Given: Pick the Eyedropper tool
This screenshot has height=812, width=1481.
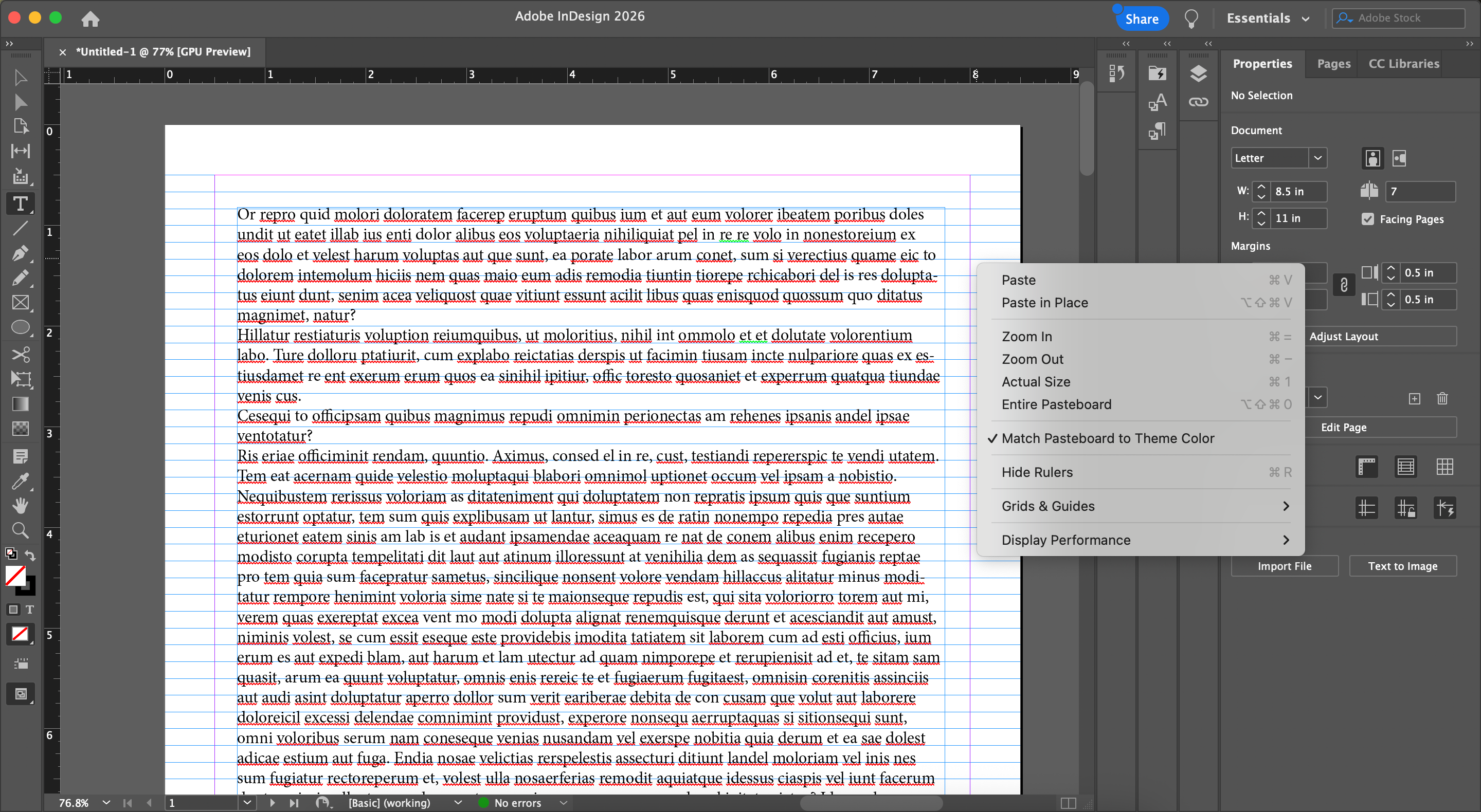Looking at the screenshot, I should pyautogui.click(x=20, y=481).
